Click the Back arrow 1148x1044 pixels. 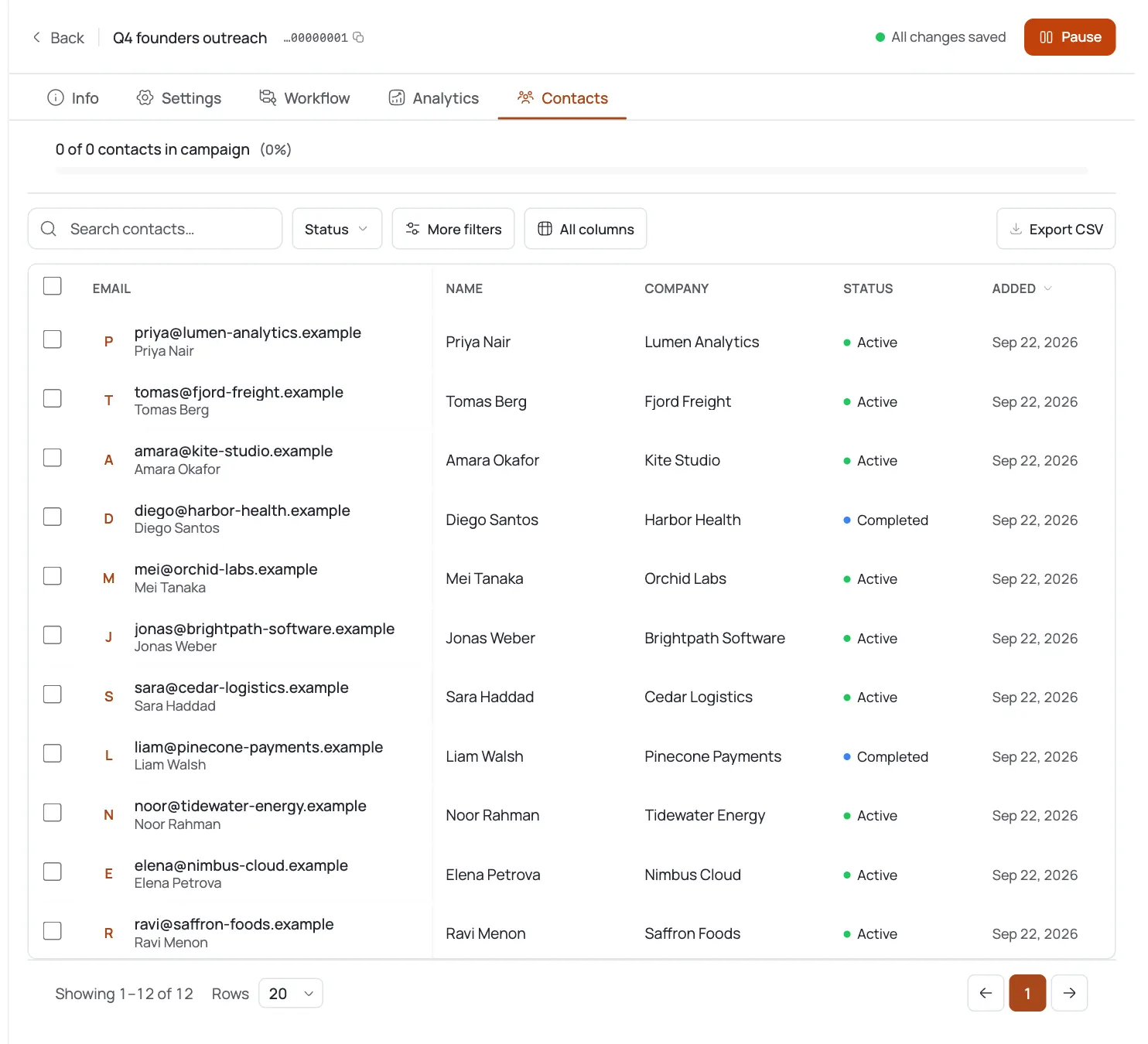(36, 37)
